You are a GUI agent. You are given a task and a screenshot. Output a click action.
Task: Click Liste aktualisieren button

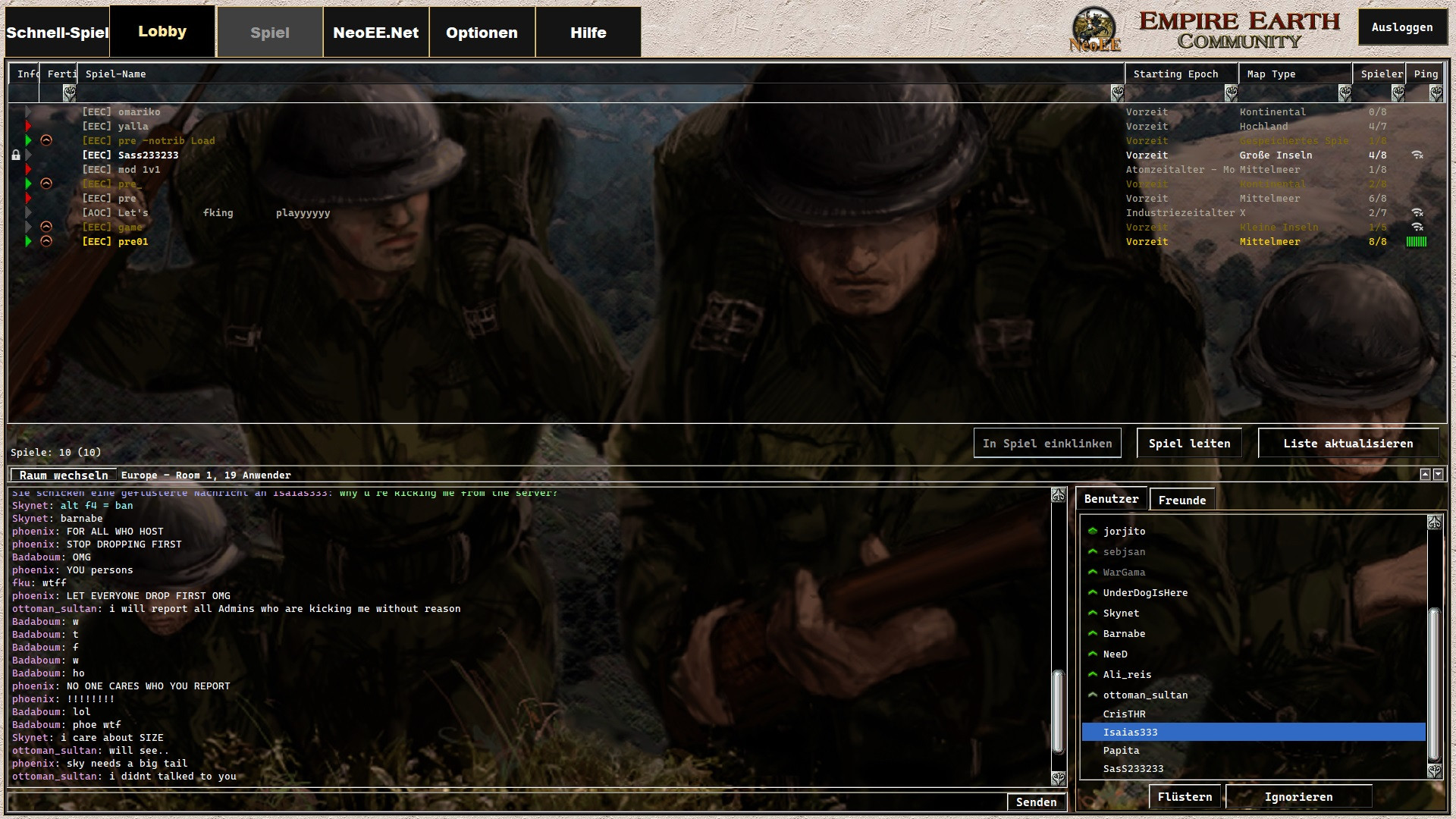coord(1348,444)
